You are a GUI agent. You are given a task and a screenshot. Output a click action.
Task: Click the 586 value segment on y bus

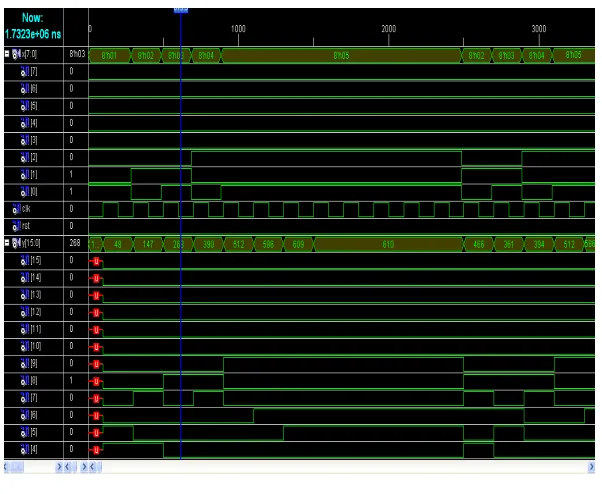268,245
